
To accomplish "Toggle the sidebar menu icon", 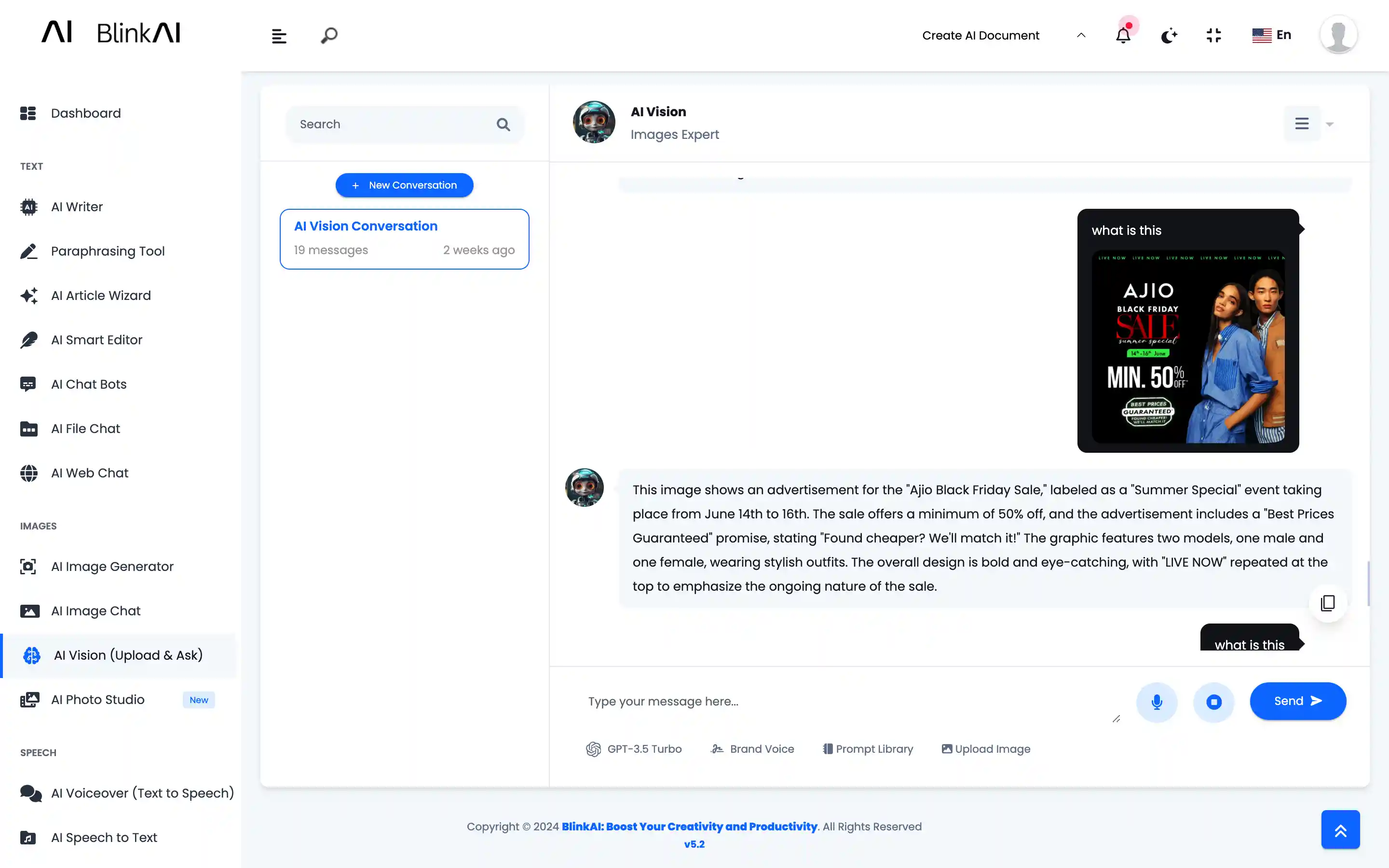I will coord(279,36).
